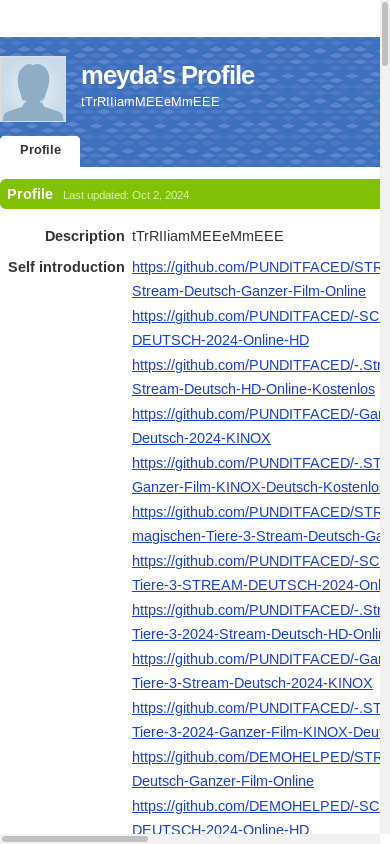Image resolution: width=390 pixels, height=844 pixels.
Task: Click the vertical scrollbar thumb
Action: pos(385,33)
